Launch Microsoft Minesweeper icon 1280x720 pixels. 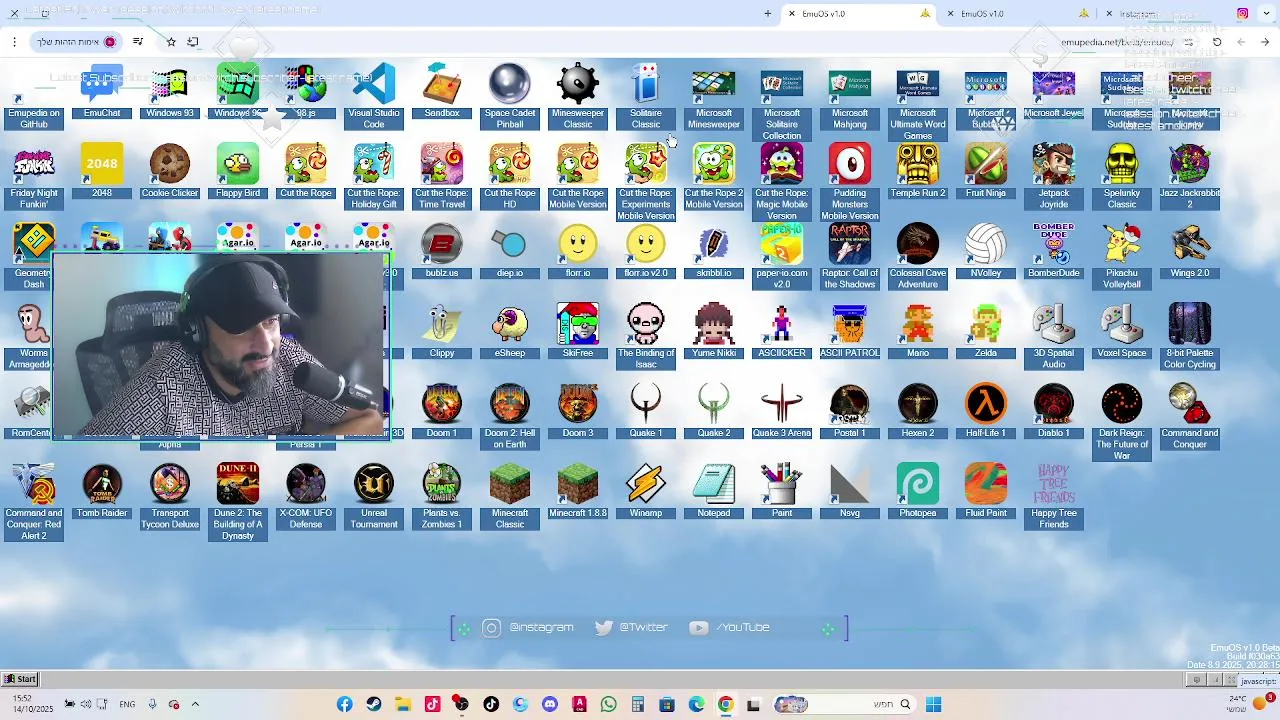click(714, 97)
